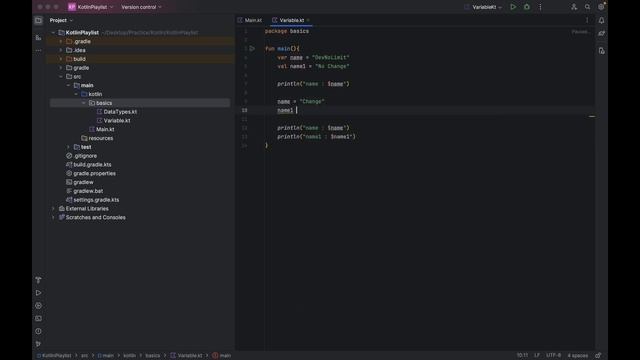Select the resources folder

(x=97, y=138)
